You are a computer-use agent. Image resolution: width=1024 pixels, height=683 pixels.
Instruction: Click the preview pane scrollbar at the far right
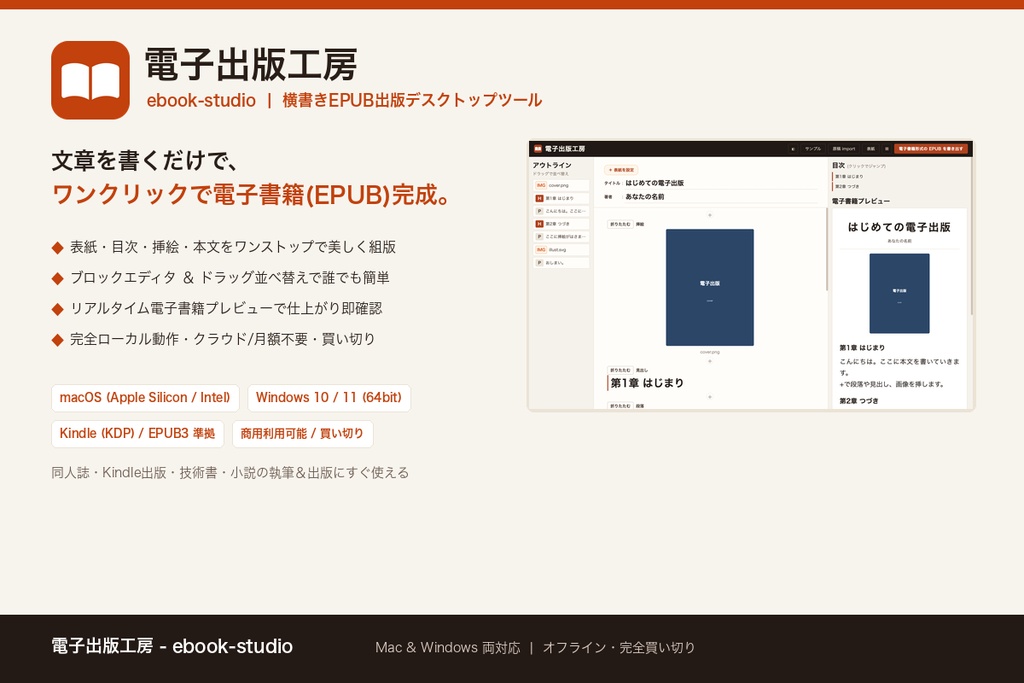pos(972,238)
